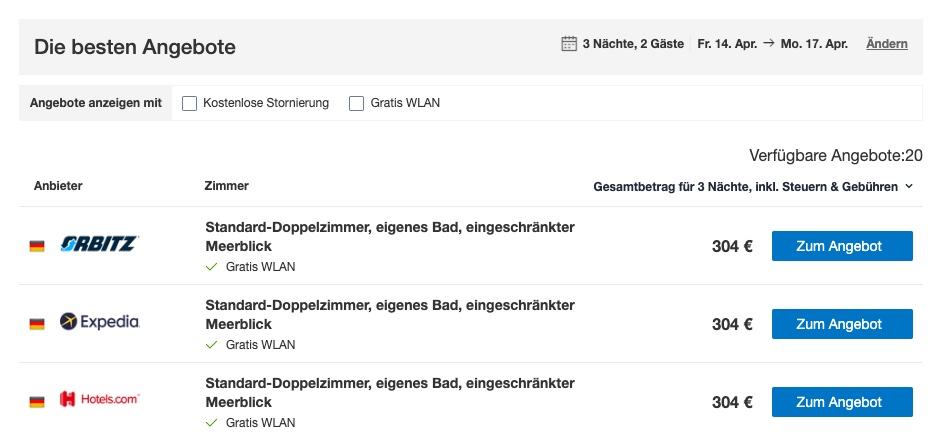This screenshot has height=437, width=929.
Task: Click the Orbitz provider logo
Action: [x=100, y=244]
